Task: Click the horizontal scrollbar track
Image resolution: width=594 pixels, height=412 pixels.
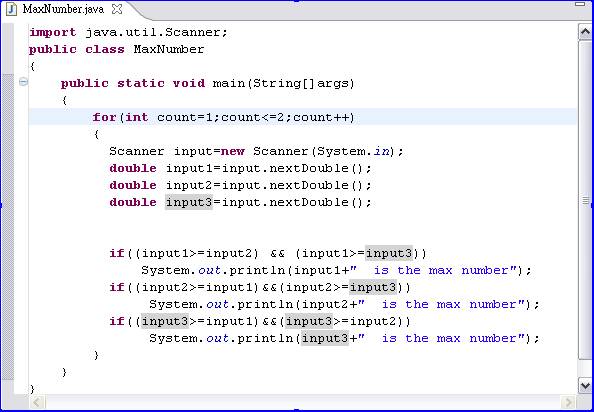Action: (303, 401)
